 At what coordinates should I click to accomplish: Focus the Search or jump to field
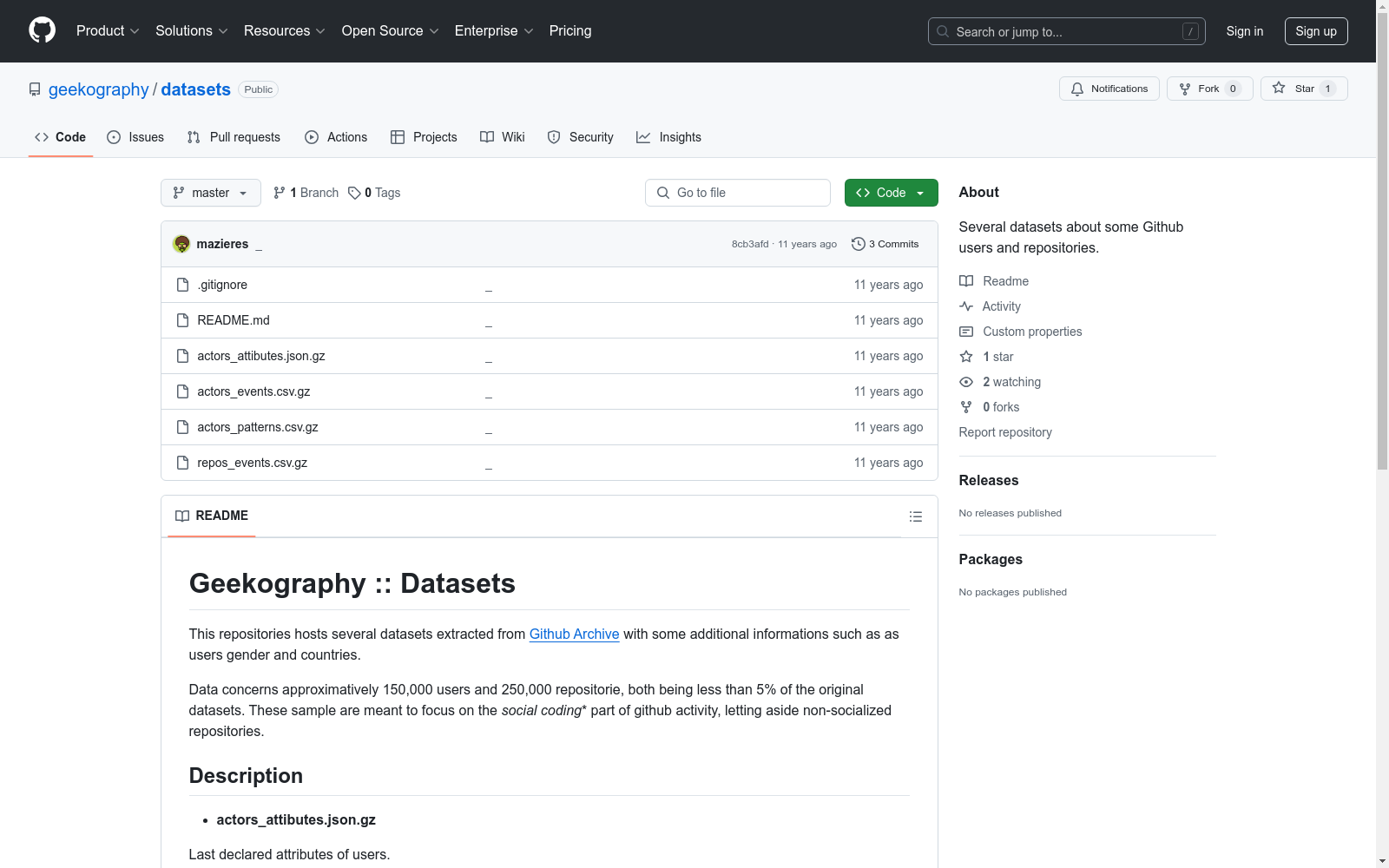coord(1067,31)
